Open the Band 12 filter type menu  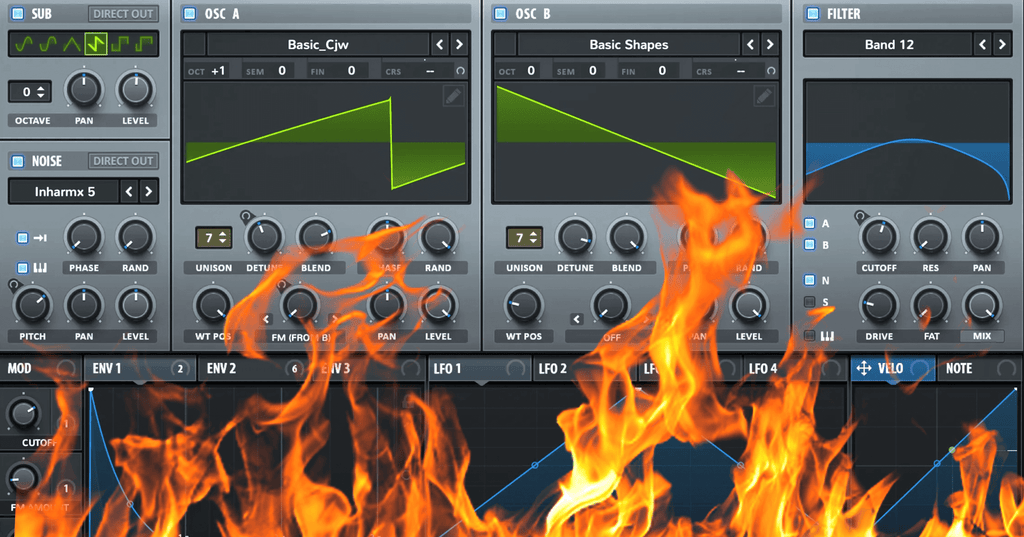click(x=888, y=44)
